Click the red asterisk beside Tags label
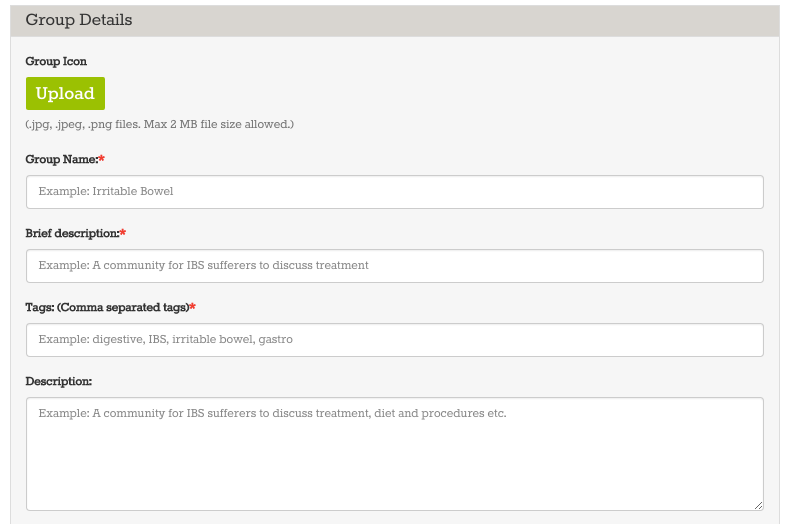Screen dimensions: 787x524 coord(193,307)
